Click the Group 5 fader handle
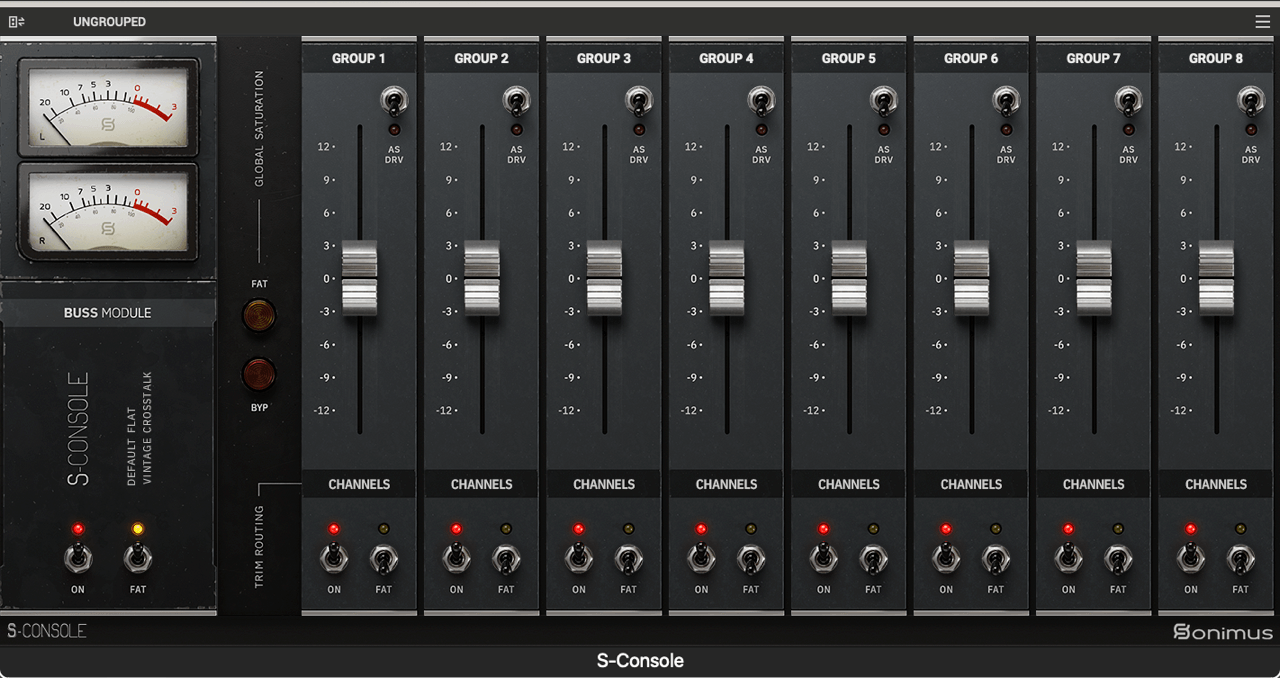Viewport: 1280px width, 678px height. point(848,278)
